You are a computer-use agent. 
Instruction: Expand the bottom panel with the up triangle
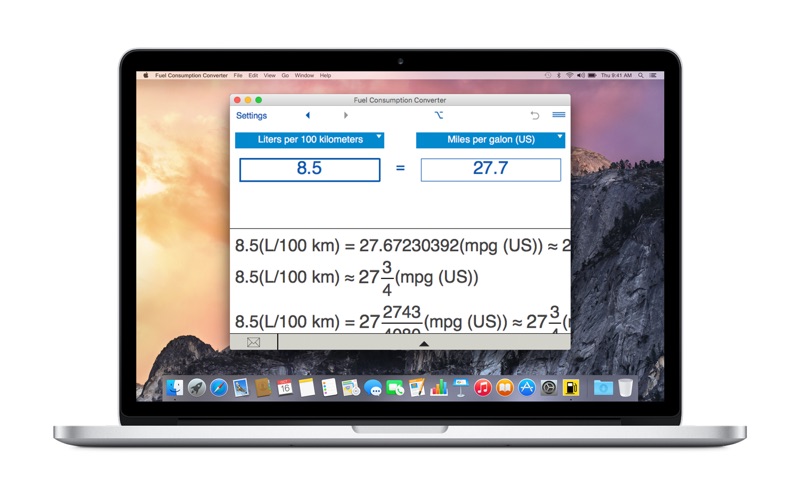(x=423, y=343)
